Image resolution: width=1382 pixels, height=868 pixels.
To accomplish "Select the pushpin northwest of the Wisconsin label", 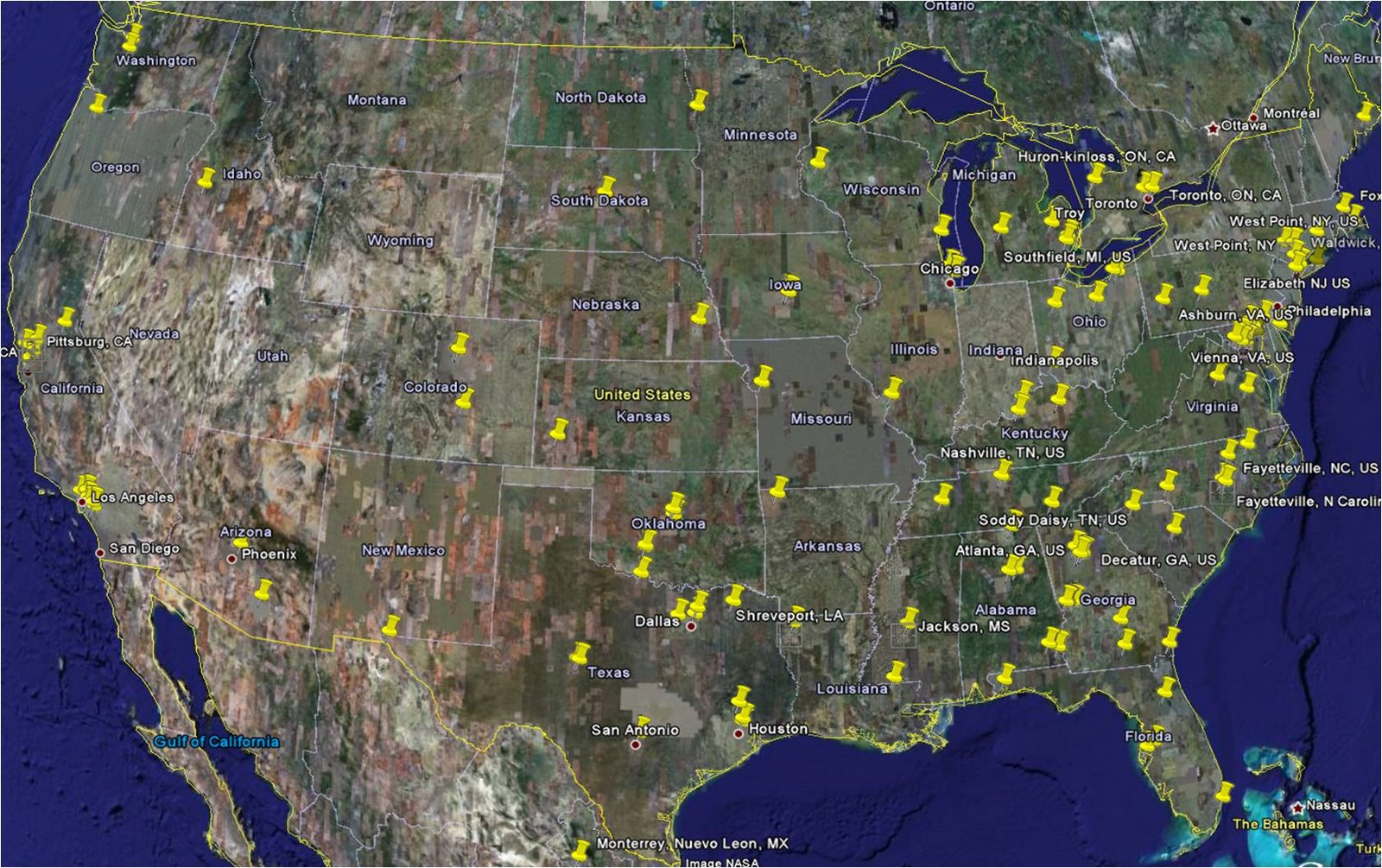I will (x=819, y=158).
